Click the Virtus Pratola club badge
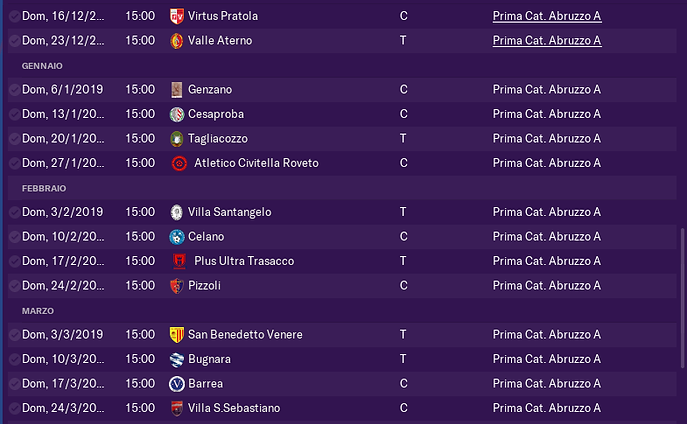Screen dimensions: 687x424 point(177,16)
